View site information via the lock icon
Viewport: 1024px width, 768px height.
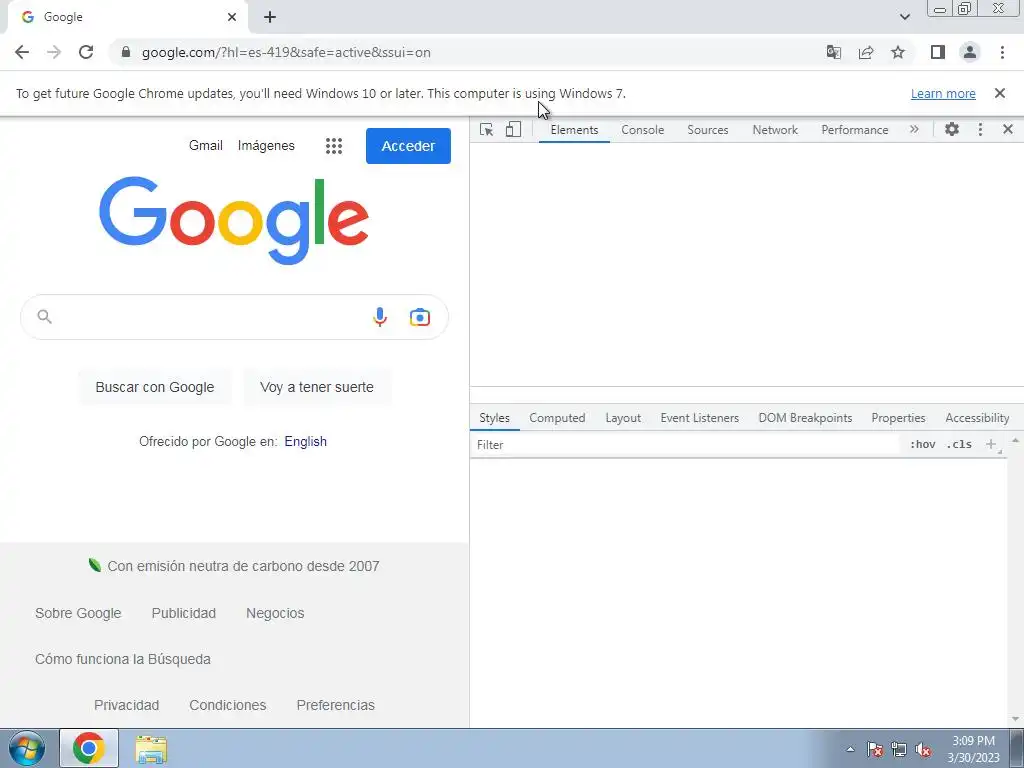pyautogui.click(x=127, y=52)
